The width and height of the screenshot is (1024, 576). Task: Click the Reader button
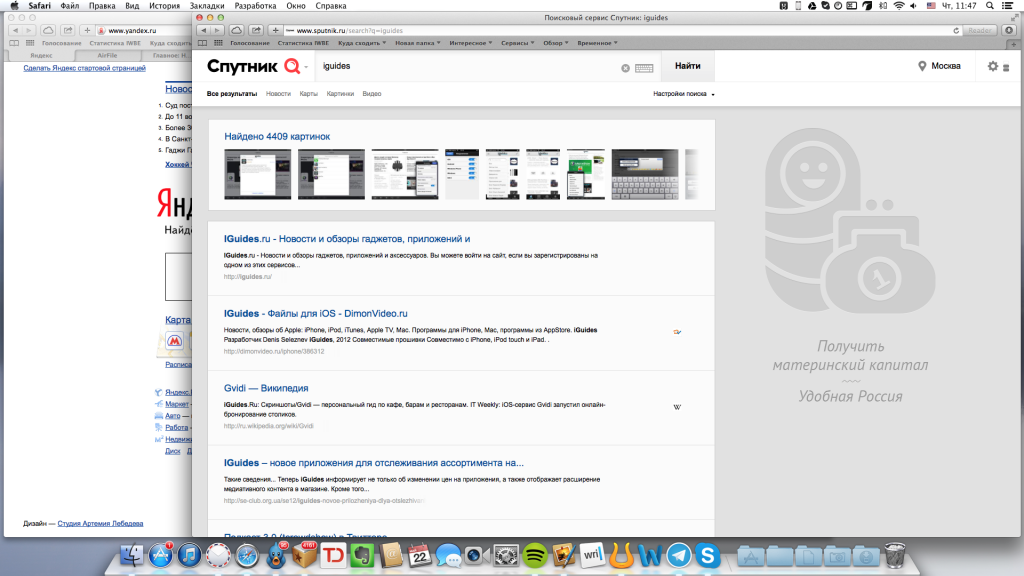(979, 31)
